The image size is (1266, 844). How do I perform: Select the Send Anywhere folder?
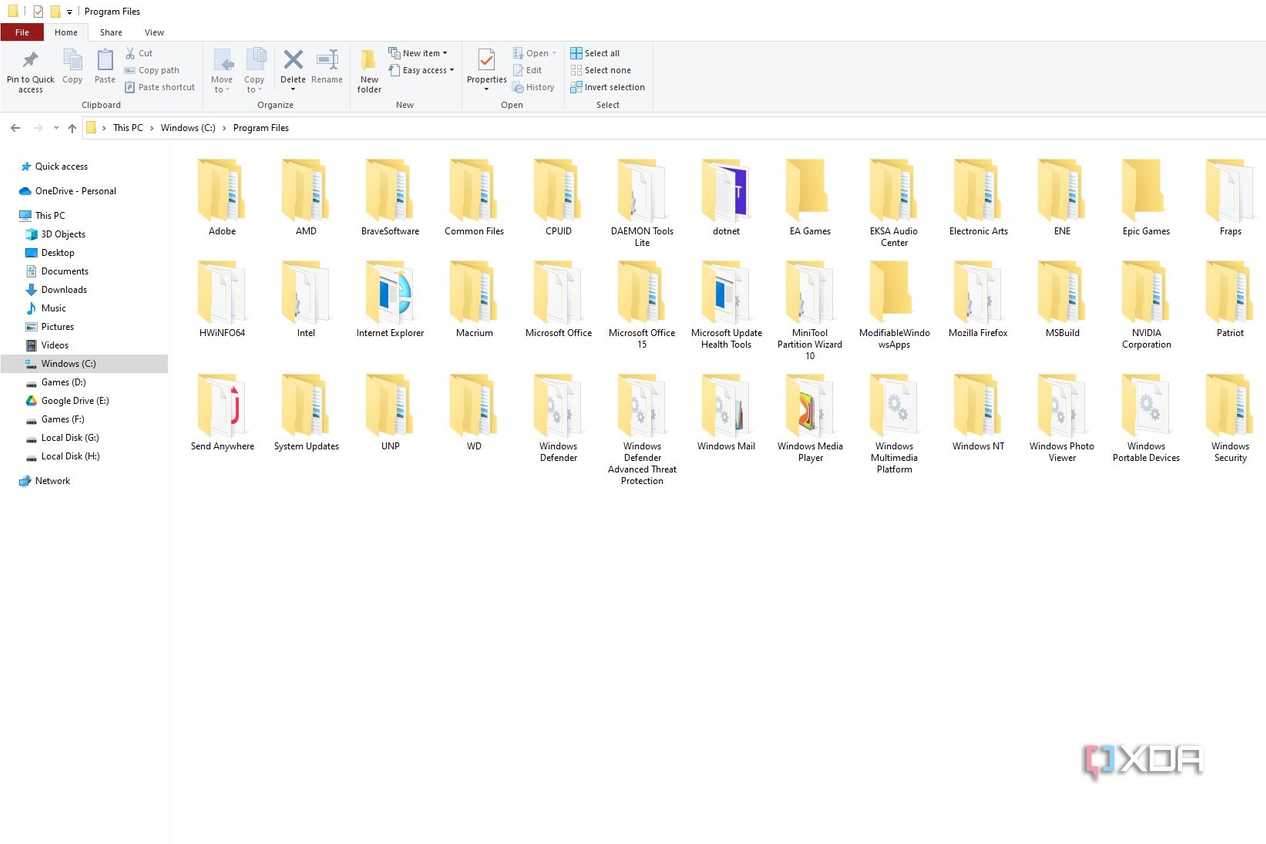click(x=222, y=412)
